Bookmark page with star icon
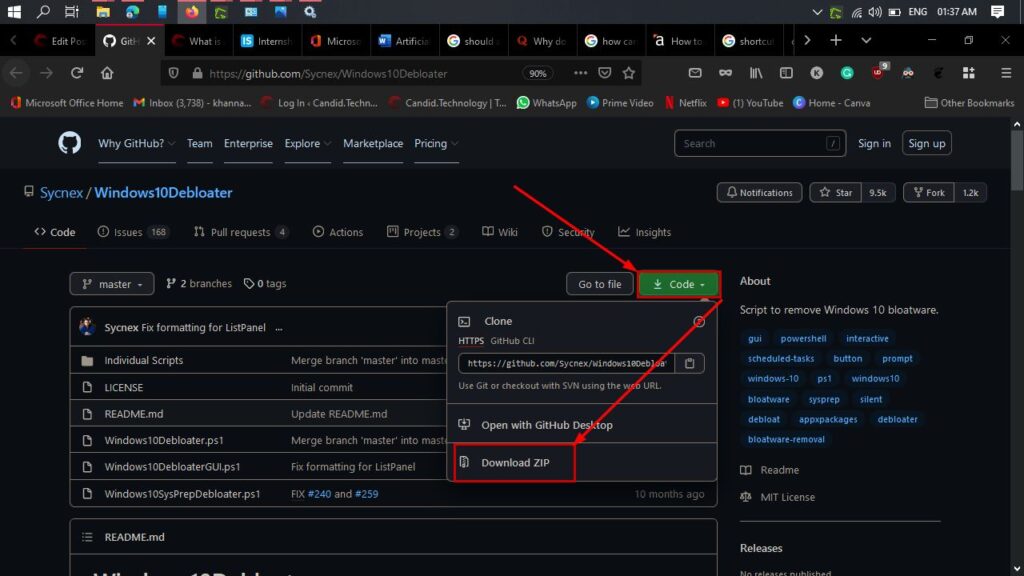The width and height of the screenshot is (1024, 576). [629, 73]
